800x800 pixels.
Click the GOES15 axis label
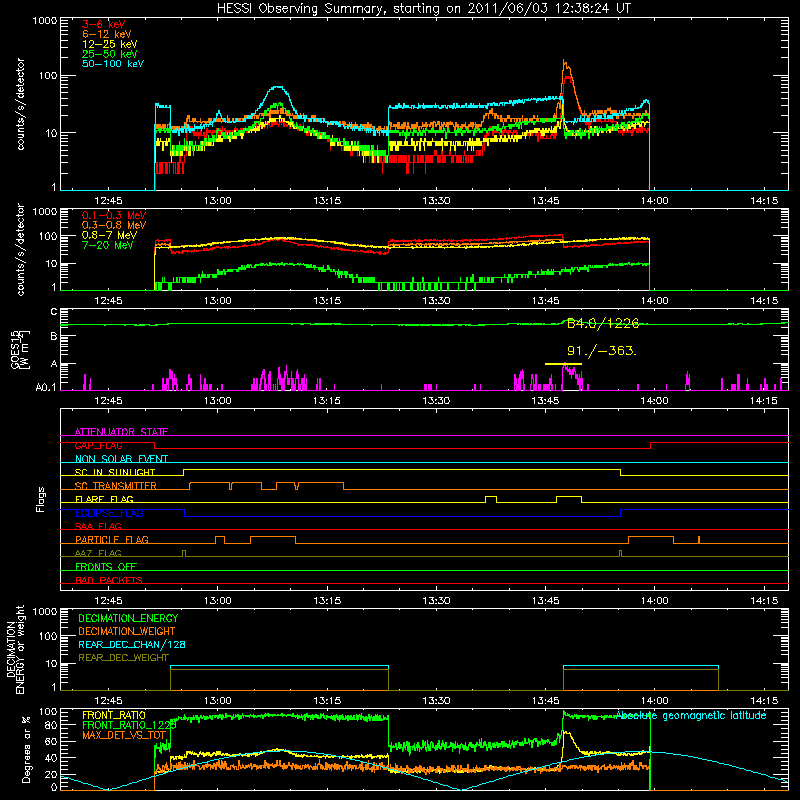20,350
